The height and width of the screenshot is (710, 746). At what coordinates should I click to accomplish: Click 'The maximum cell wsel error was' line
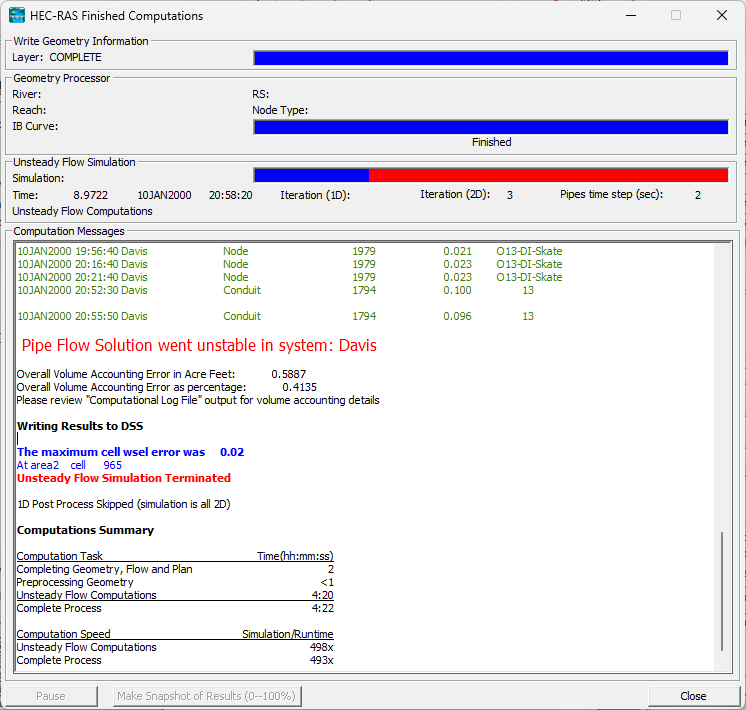(x=130, y=452)
